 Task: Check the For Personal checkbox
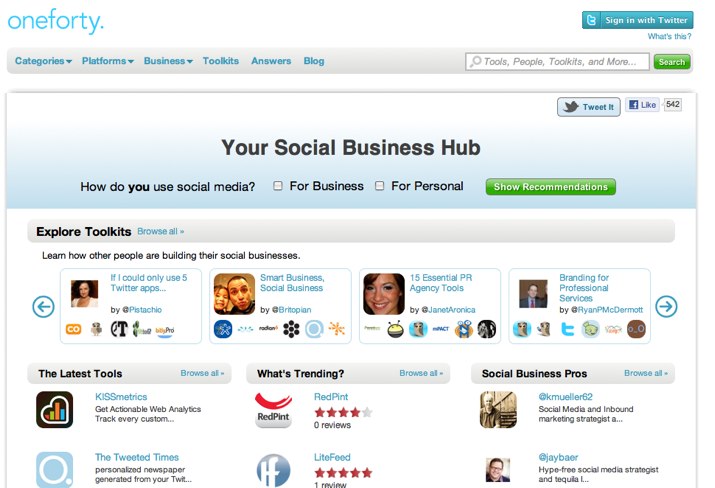tap(379, 186)
